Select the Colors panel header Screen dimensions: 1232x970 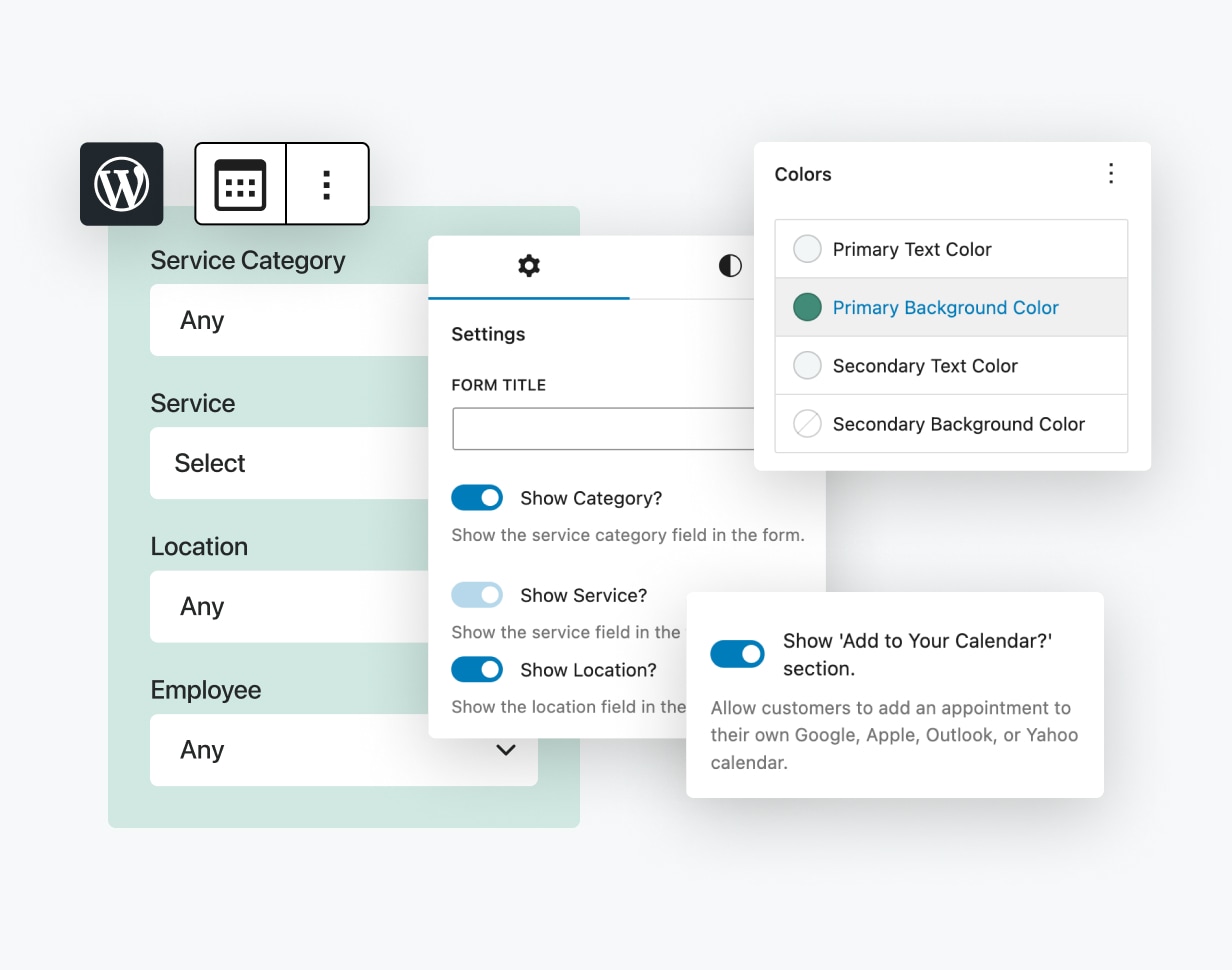[x=803, y=173]
